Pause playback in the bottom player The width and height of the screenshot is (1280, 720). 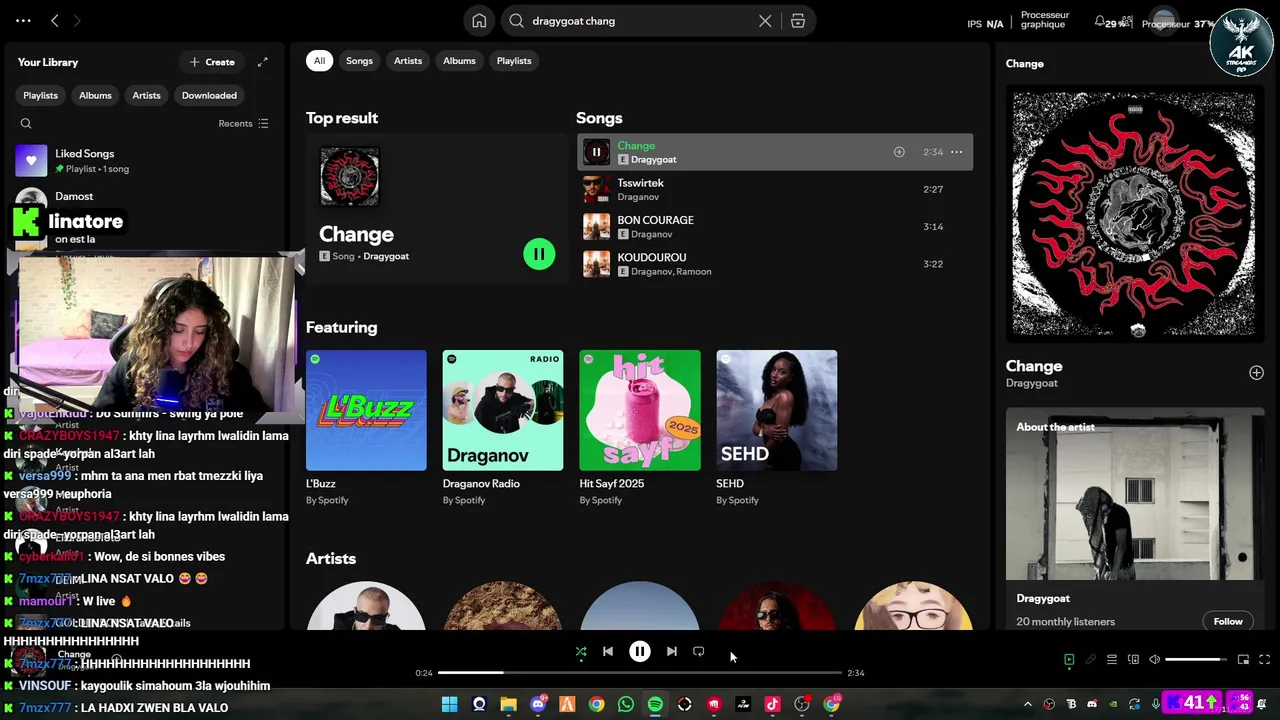coord(640,652)
